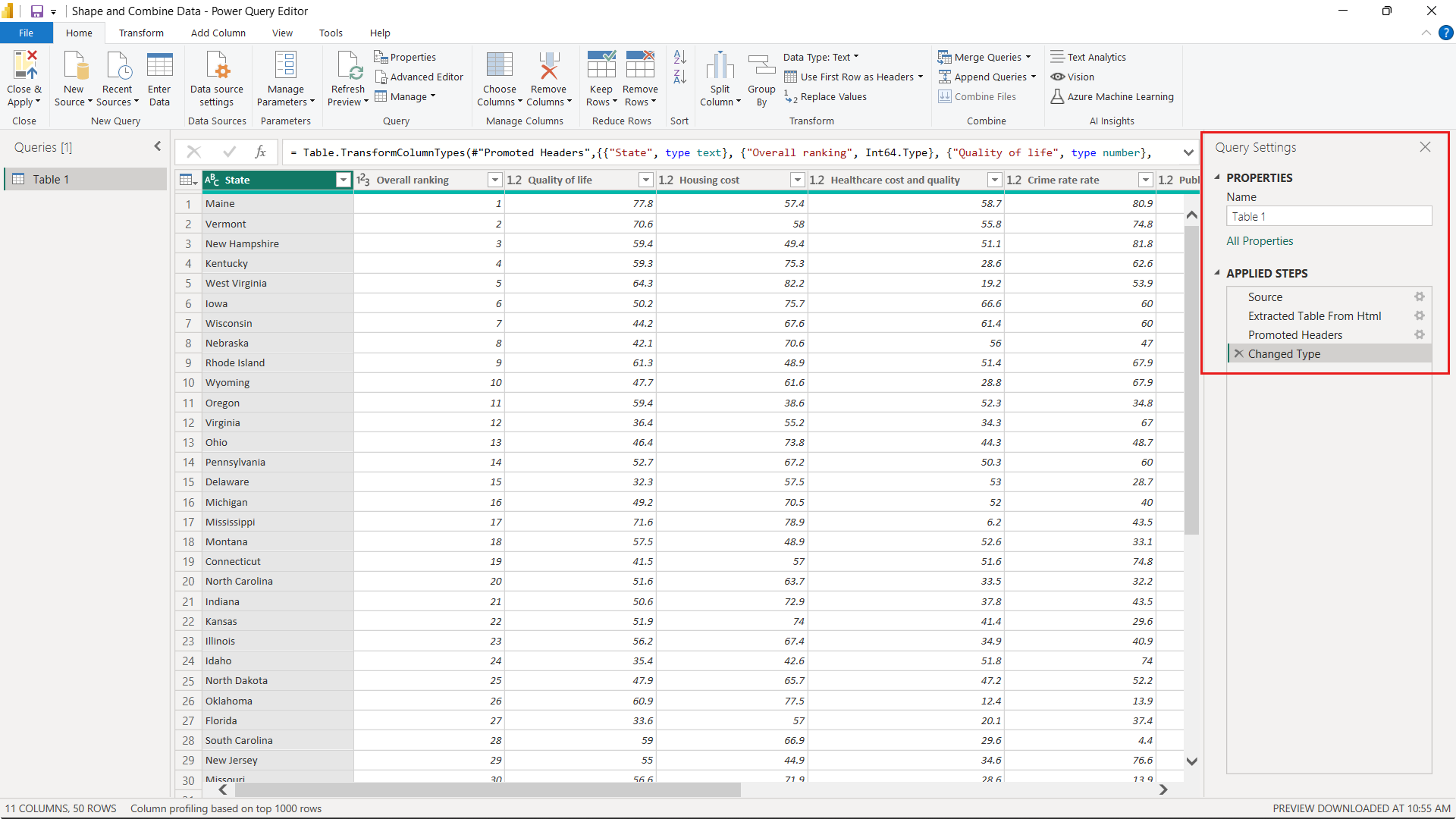Viewport: 1456px width, 819px height.
Task: Sort descending with Z-A icon
Action: click(679, 77)
